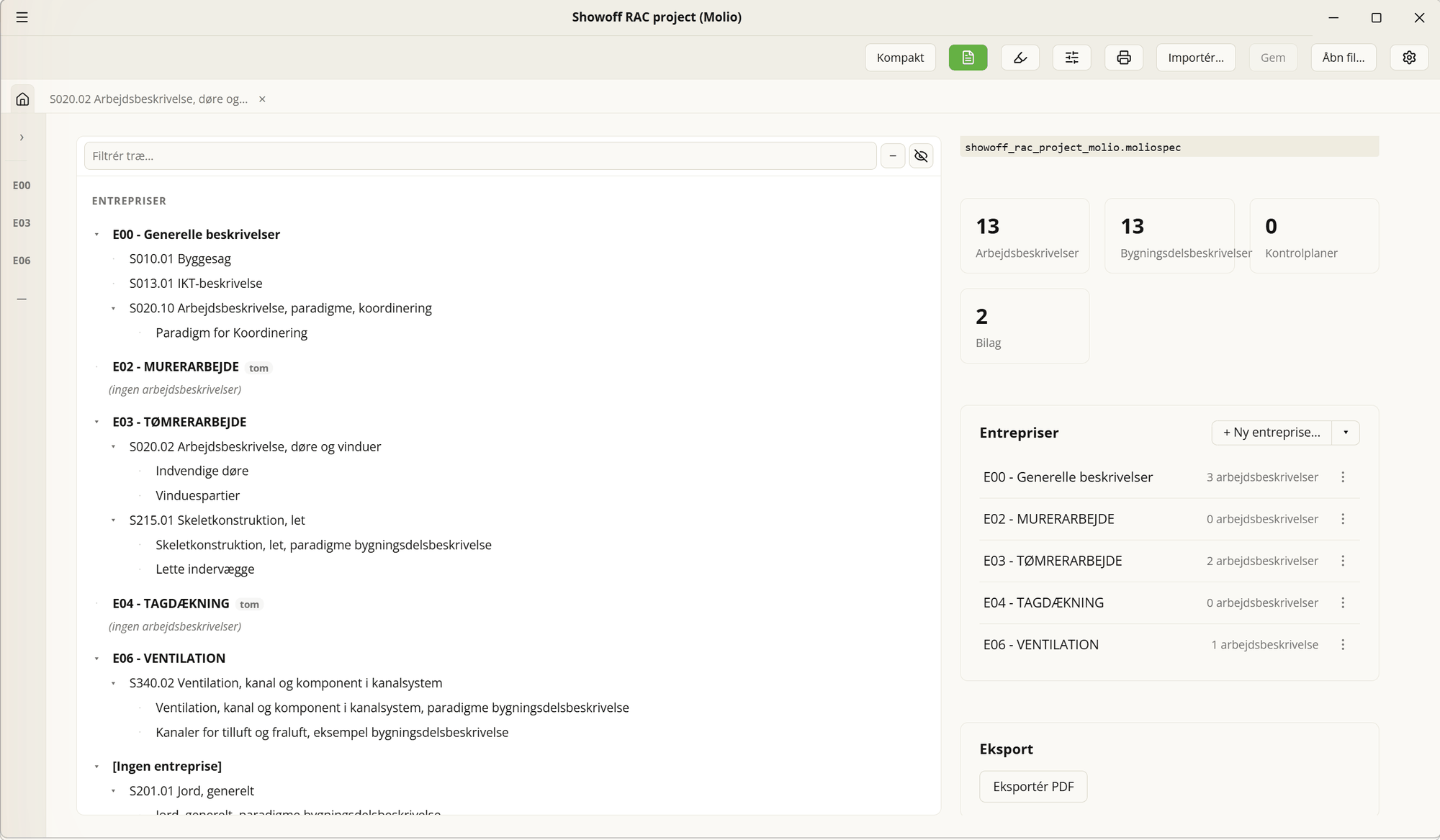Select Lette indervægge tree item
Viewport: 1440px width, 840px height.
pyautogui.click(x=205, y=569)
